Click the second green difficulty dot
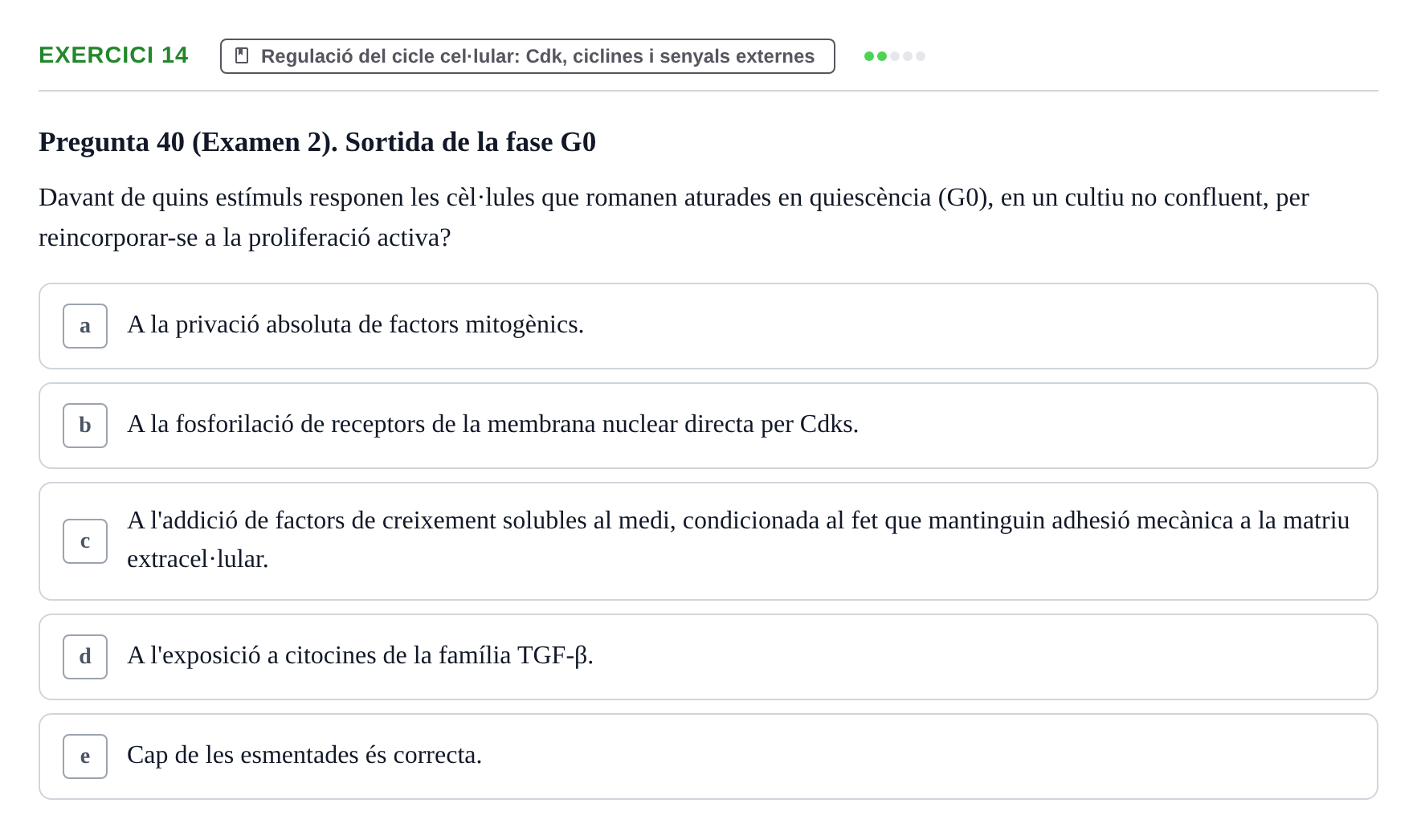The image size is (1417, 840). 882,56
